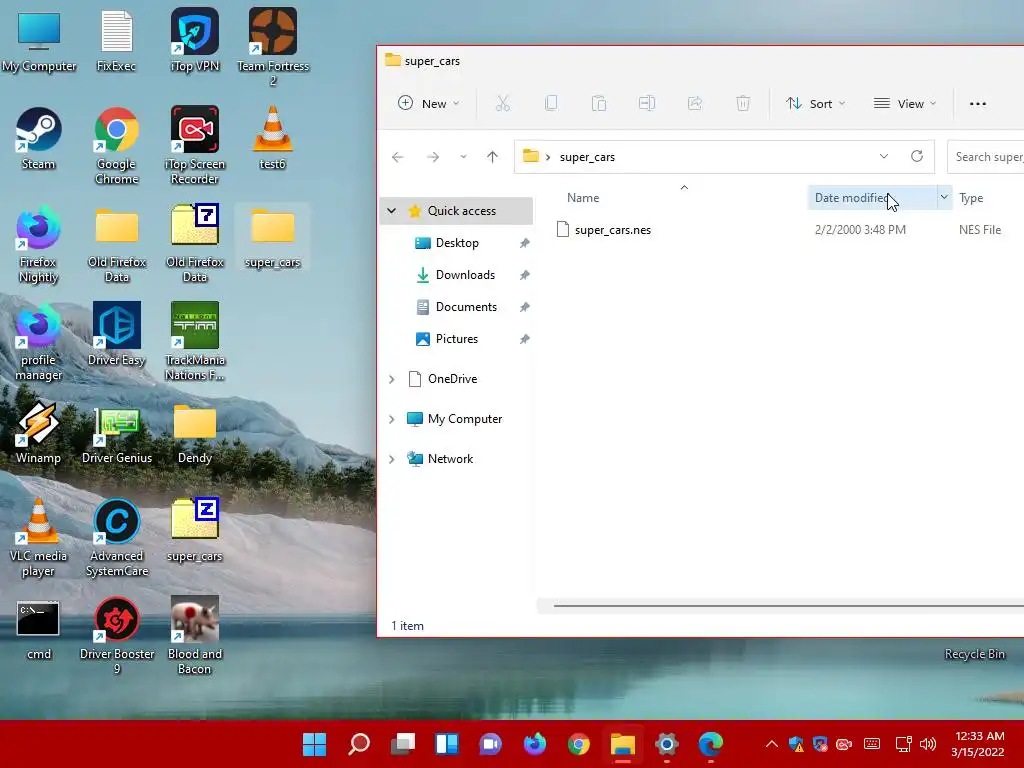The width and height of the screenshot is (1024, 768).
Task: Sort by the Name column header
Action: (x=583, y=197)
